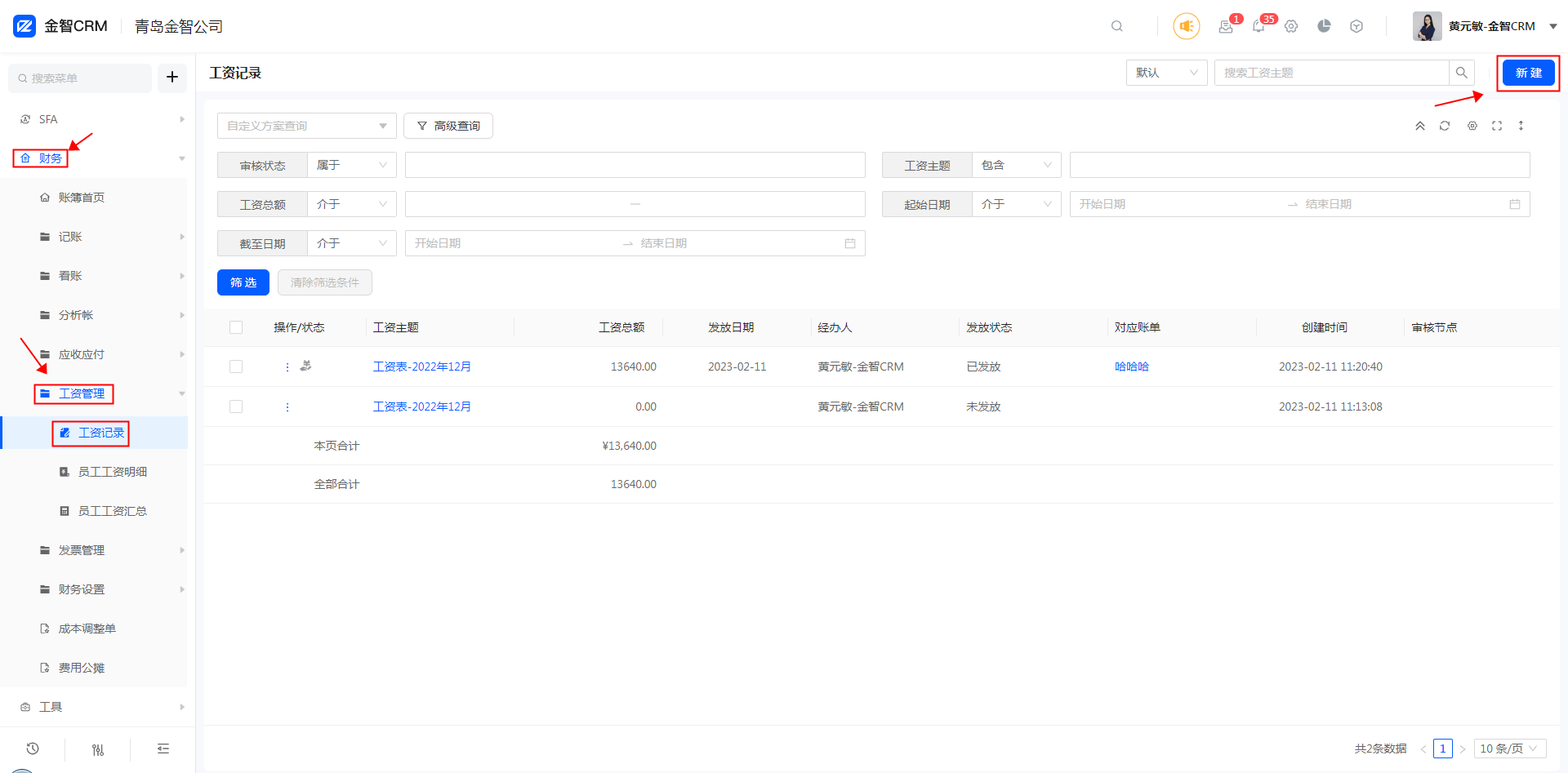Click the 筛选 filter button

coord(243,282)
